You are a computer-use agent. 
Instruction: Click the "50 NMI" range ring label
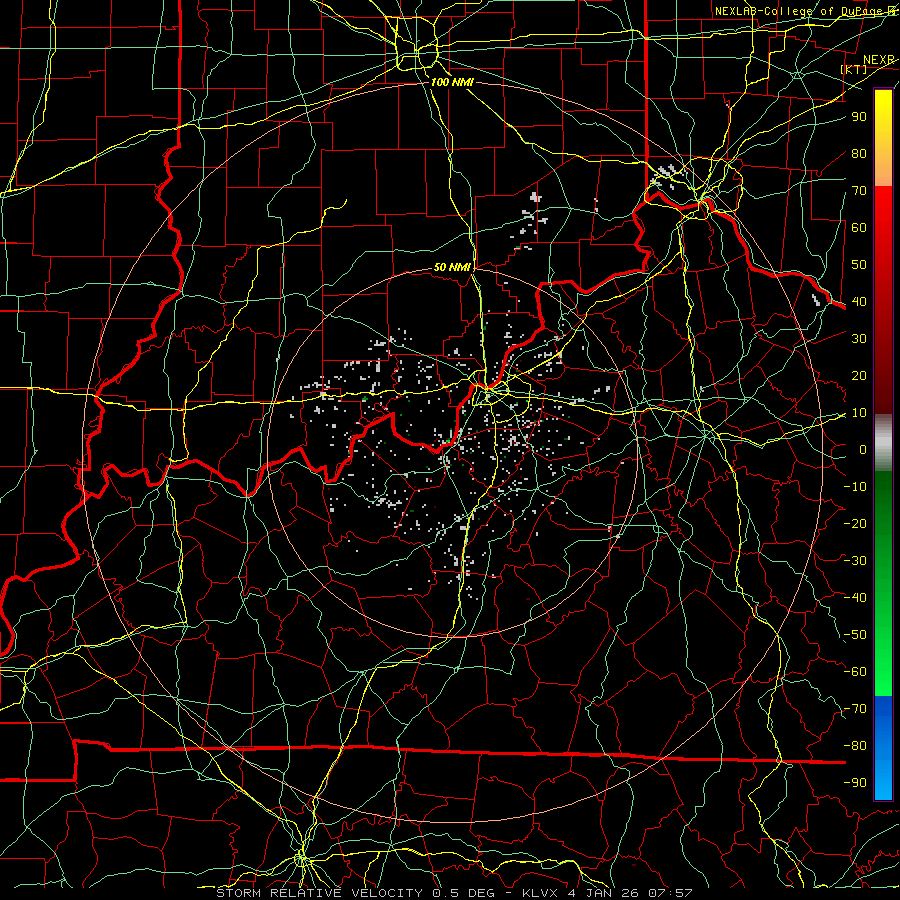pos(452,267)
